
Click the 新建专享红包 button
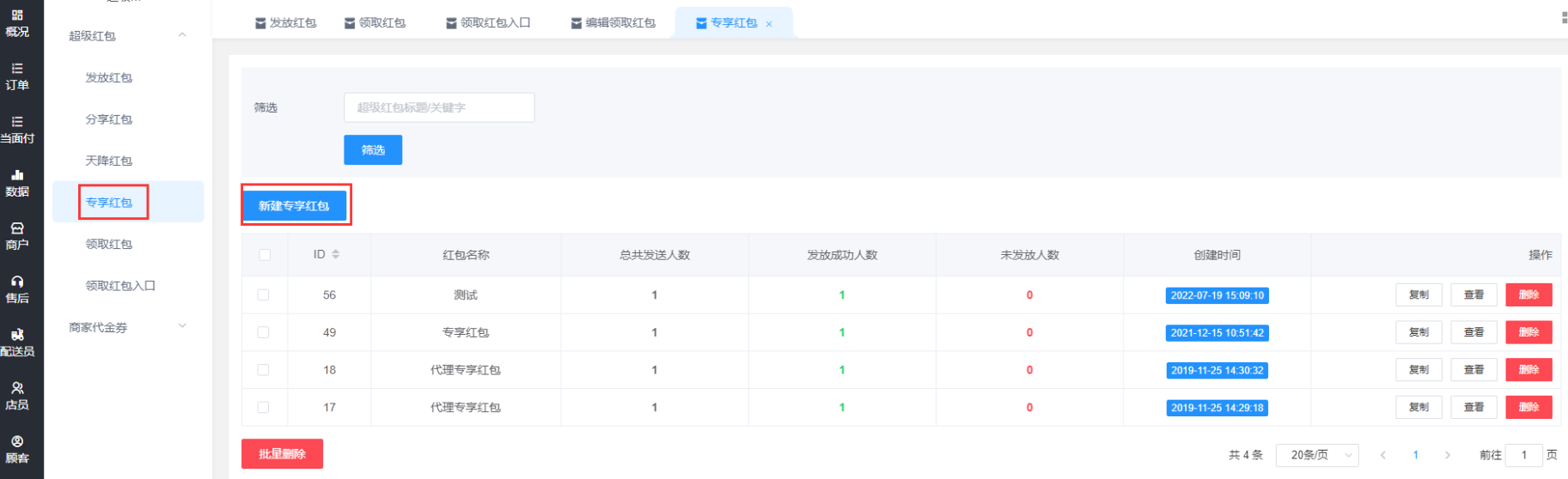point(294,206)
